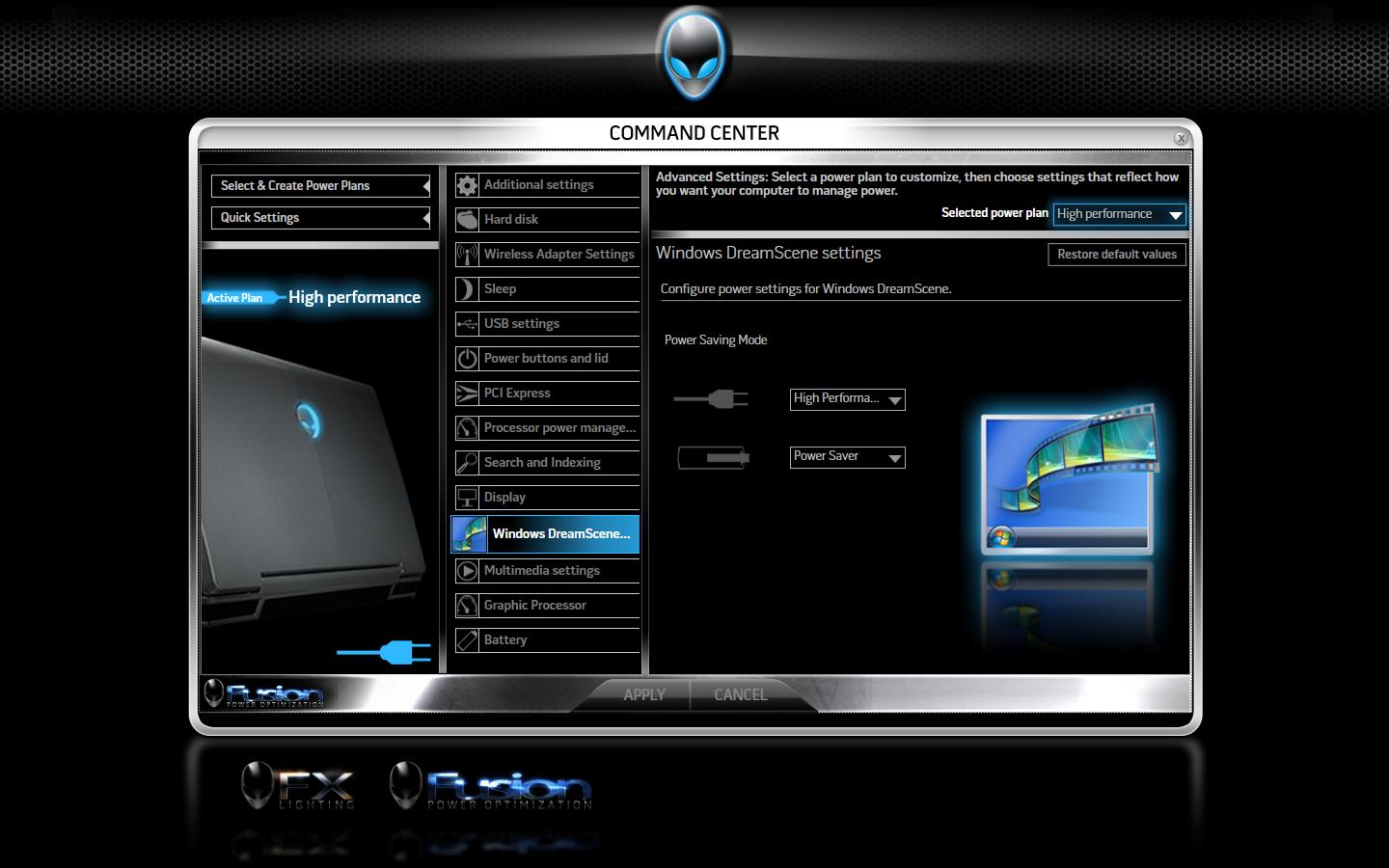This screenshot has width=1389, height=868.
Task: Open the Display category
Action: (x=547, y=498)
